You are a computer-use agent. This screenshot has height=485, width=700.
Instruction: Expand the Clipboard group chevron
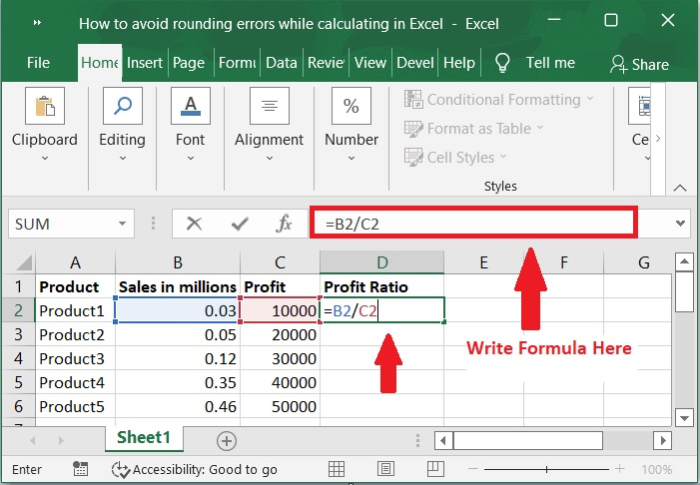pos(45,158)
